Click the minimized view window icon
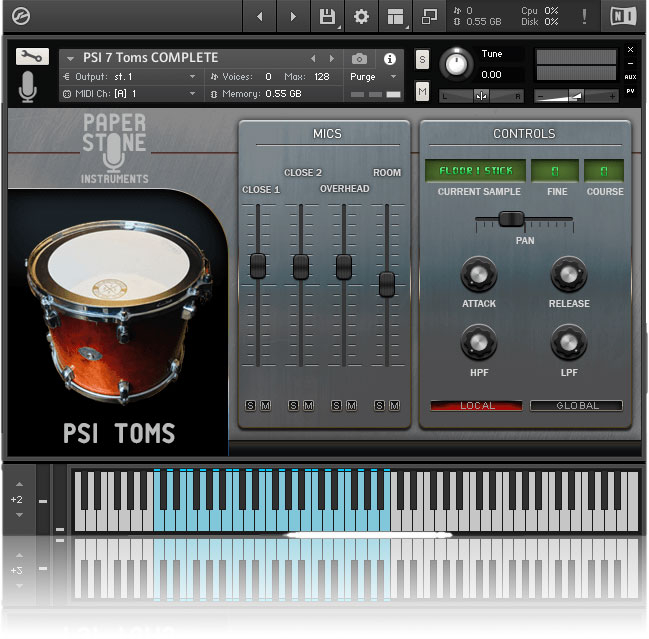 click(x=429, y=16)
